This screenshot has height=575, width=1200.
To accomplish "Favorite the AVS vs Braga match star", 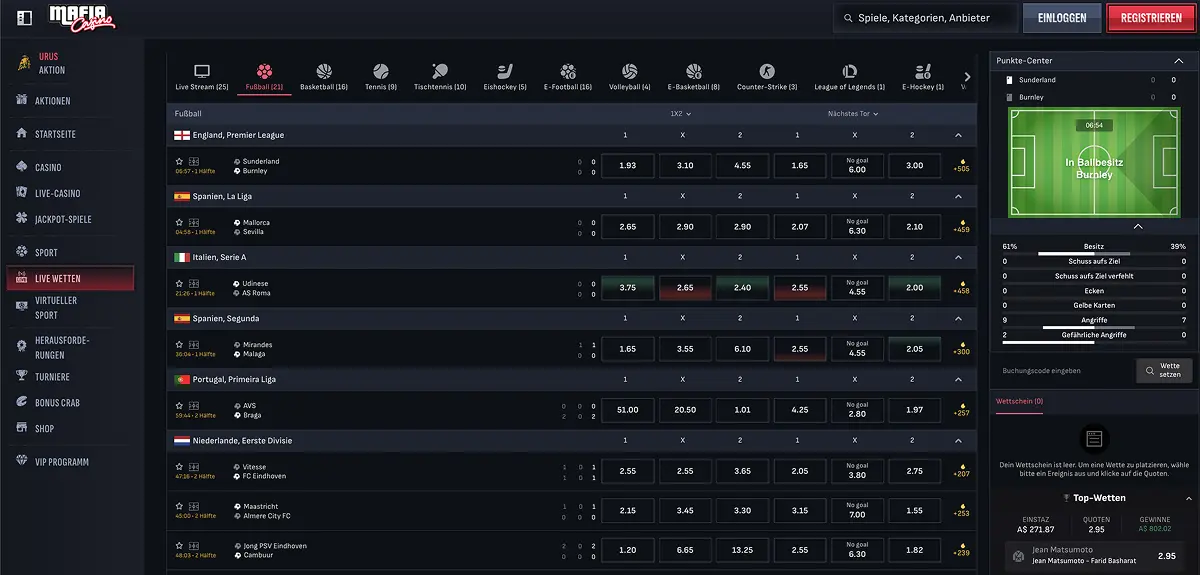I will (x=180, y=406).
